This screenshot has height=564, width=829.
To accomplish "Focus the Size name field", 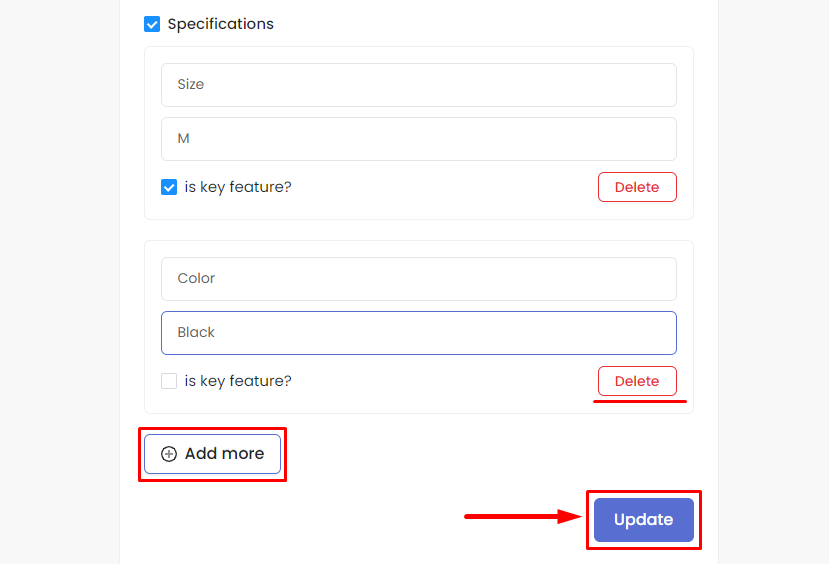I will 419,85.
